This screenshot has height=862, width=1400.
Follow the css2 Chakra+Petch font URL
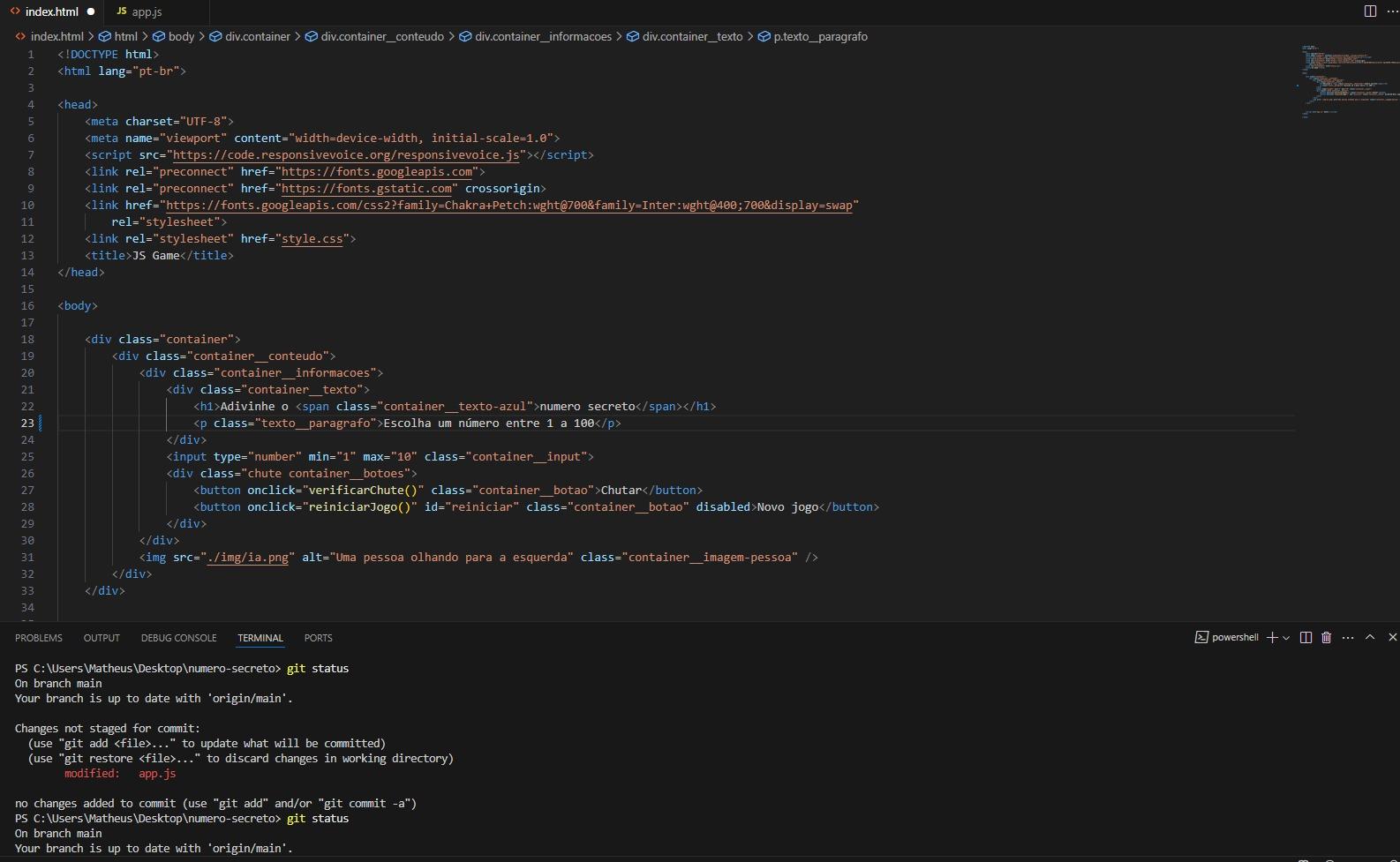(x=509, y=205)
